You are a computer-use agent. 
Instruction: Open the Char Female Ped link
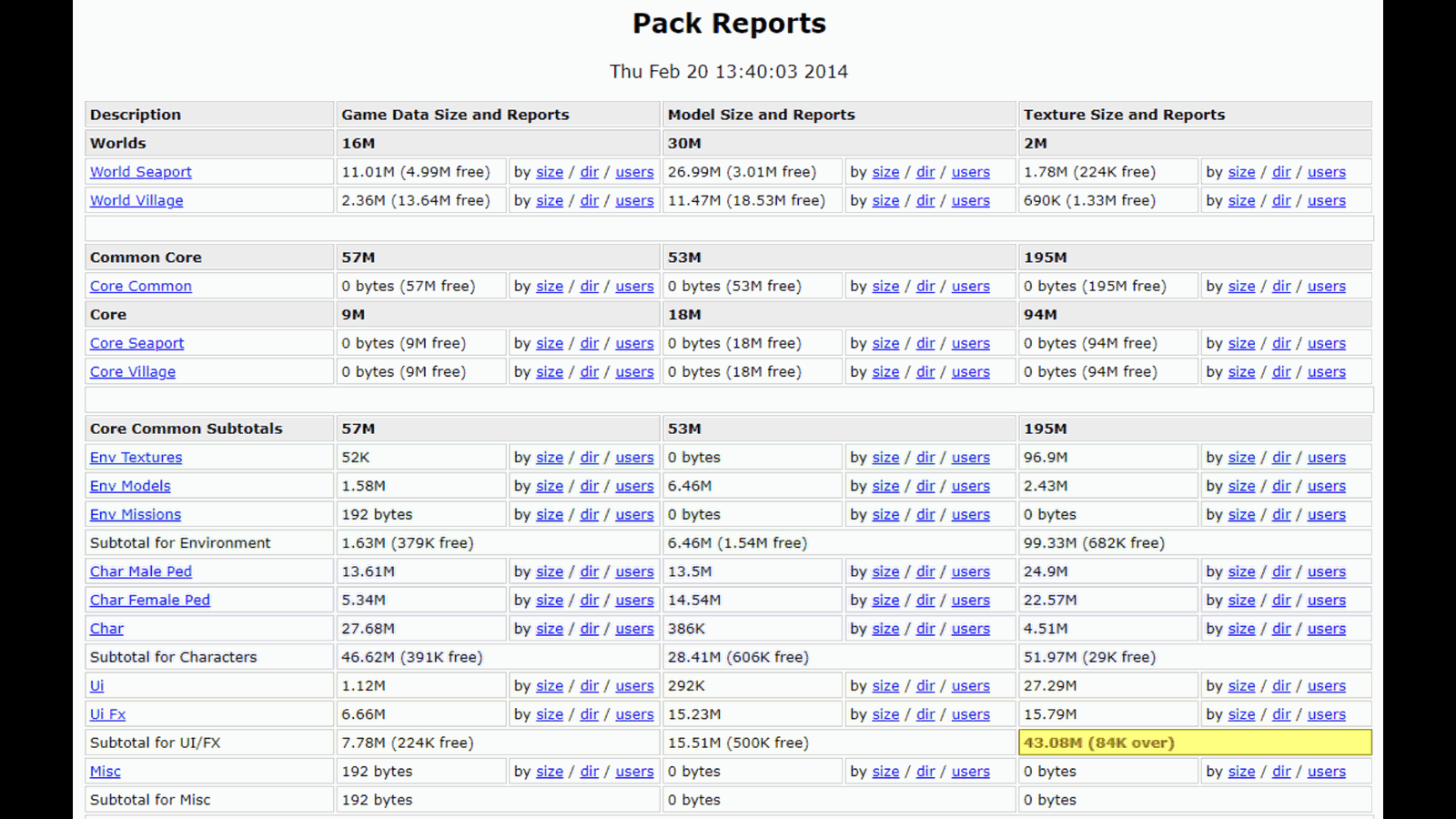pyautogui.click(x=150, y=600)
